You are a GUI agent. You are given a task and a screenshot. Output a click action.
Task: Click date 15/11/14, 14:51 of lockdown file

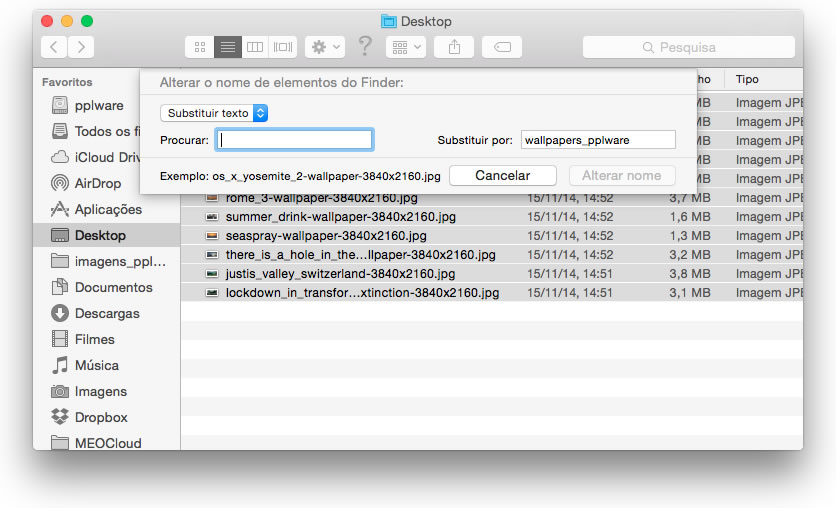coord(570,293)
